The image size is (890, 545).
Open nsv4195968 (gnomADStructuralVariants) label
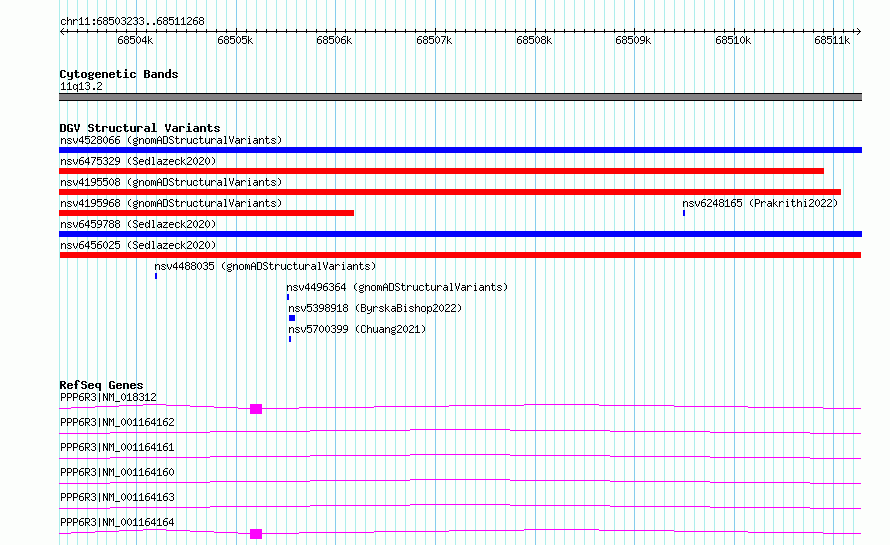(171, 203)
